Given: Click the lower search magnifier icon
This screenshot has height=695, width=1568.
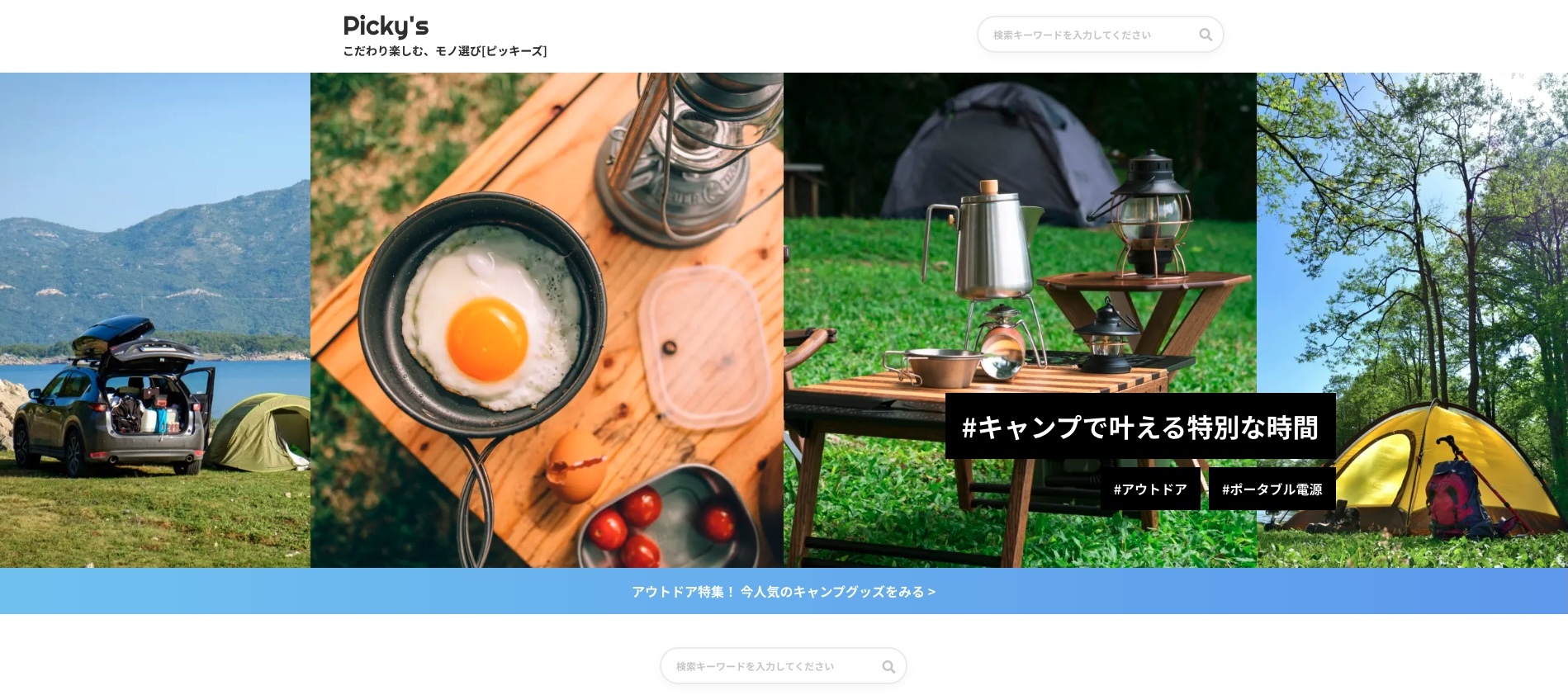Looking at the screenshot, I should [888, 666].
